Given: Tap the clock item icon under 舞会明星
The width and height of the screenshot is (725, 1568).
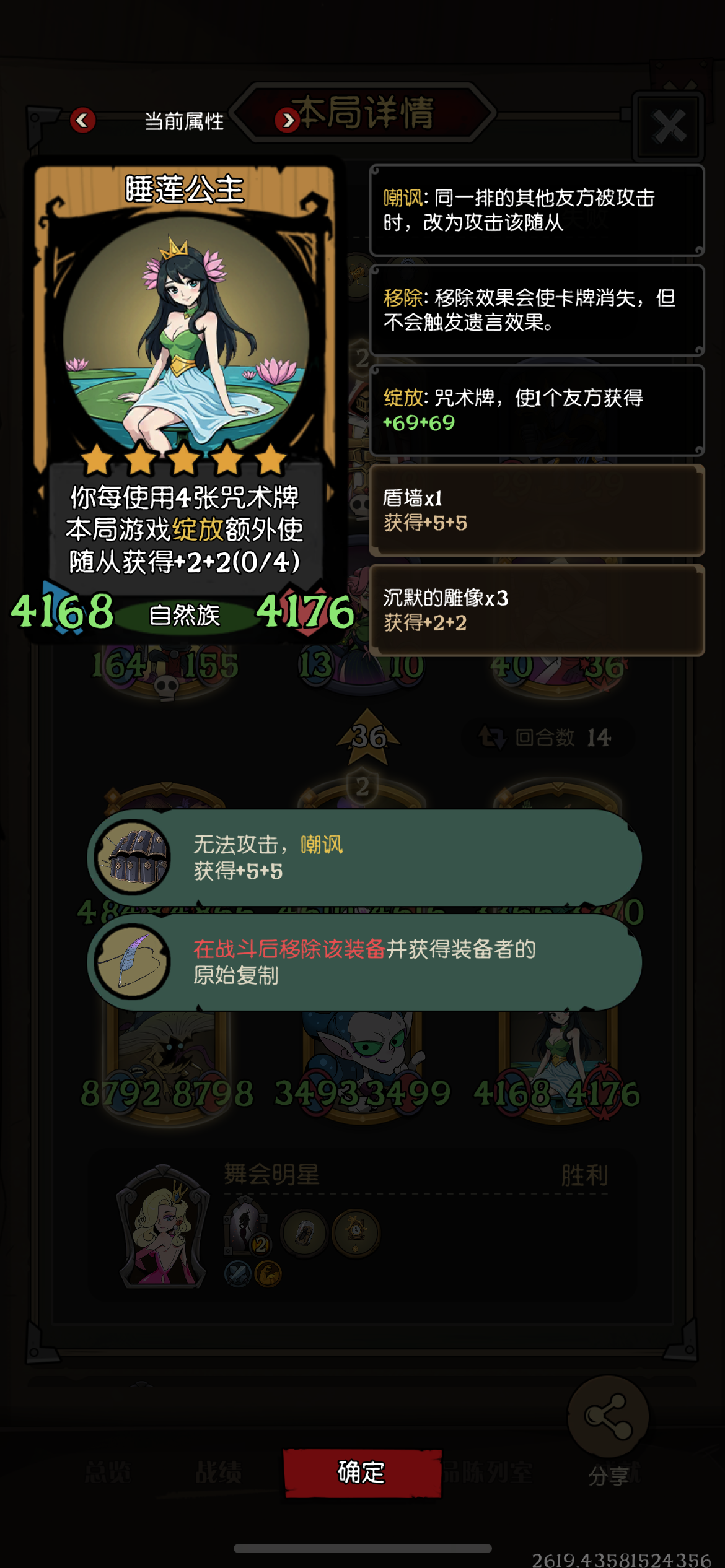Looking at the screenshot, I should click(x=356, y=1232).
